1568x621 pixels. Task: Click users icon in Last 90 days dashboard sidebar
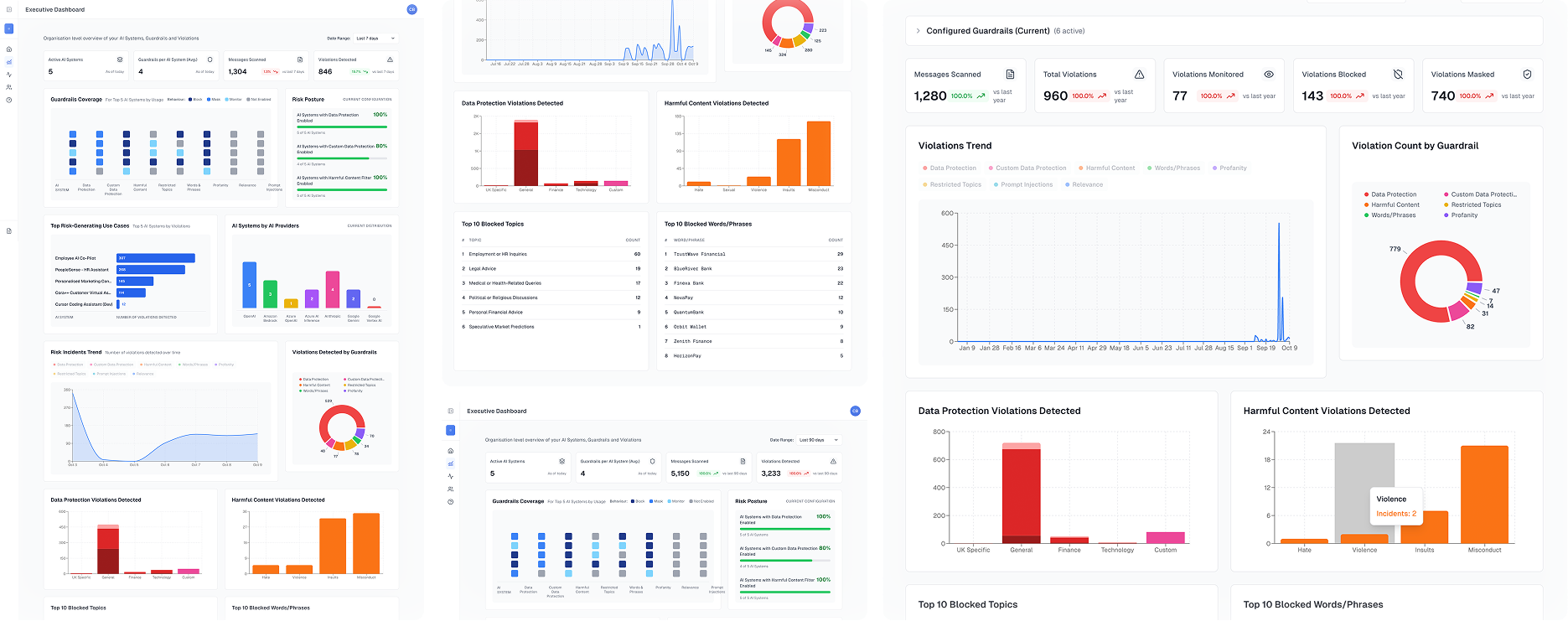point(450,489)
